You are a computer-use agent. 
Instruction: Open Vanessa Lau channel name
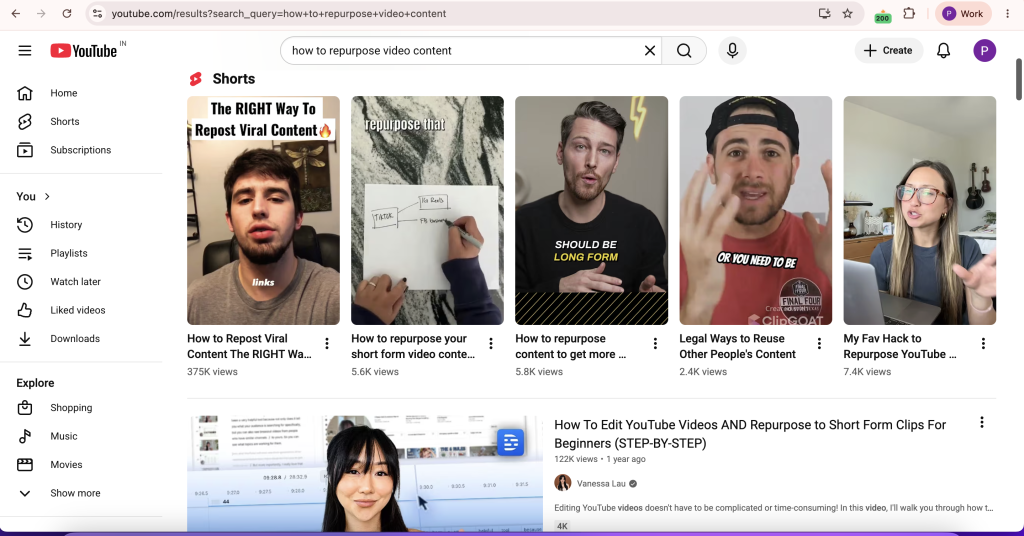pos(601,484)
